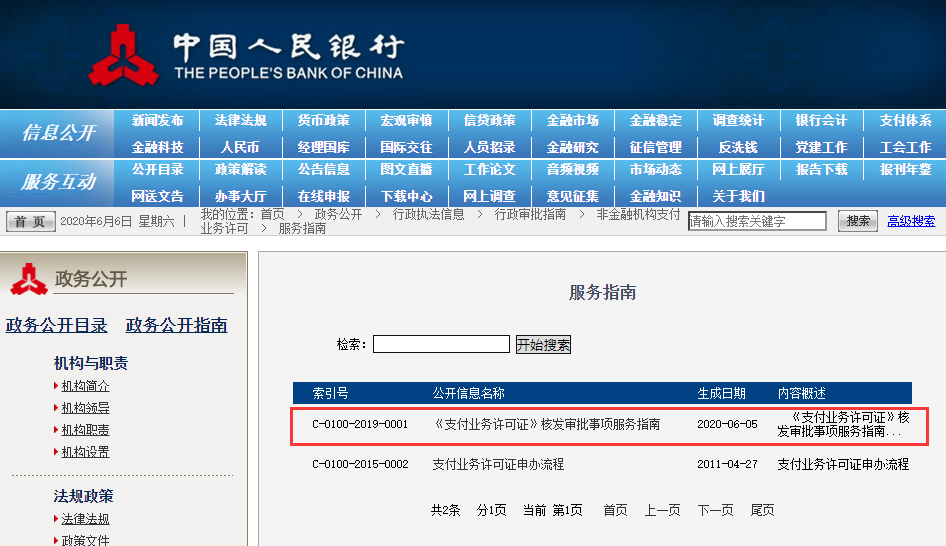Image resolution: width=946 pixels, height=546 pixels.
Task: Open 金融稳定 menu item
Action: tap(655, 120)
